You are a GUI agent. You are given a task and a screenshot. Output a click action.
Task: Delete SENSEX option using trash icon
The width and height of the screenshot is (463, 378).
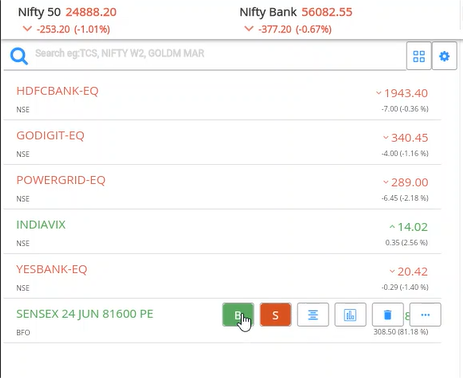(x=387, y=314)
